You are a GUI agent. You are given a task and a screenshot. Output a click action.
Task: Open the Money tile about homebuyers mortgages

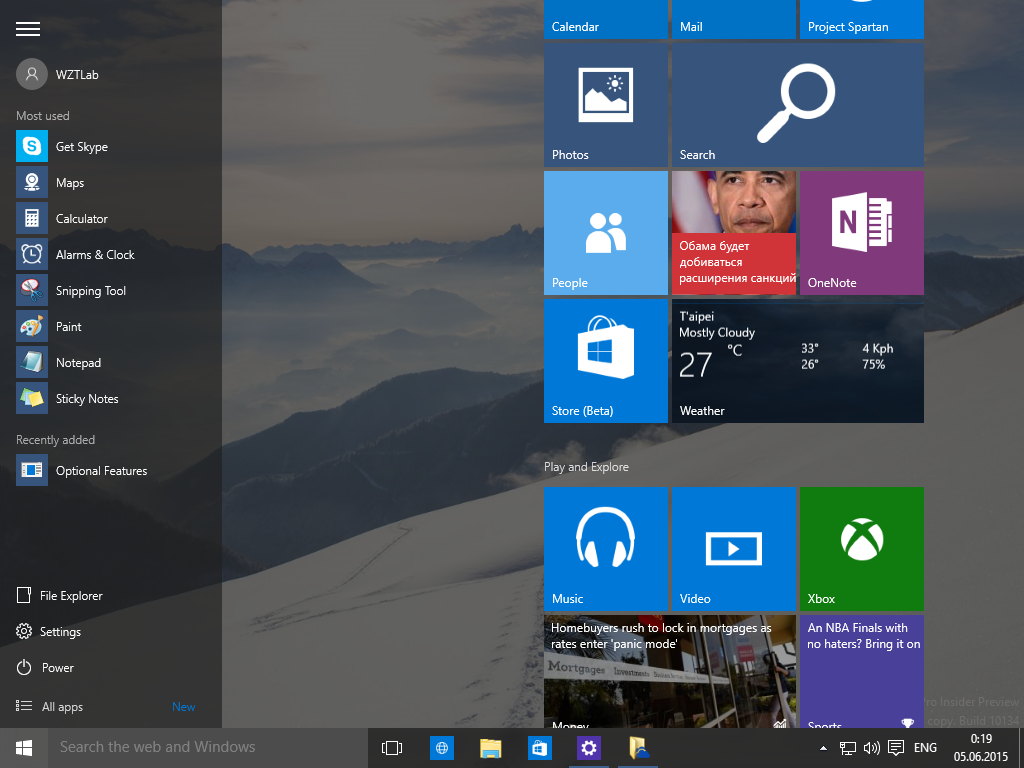pyautogui.click(x=670, y=671)
